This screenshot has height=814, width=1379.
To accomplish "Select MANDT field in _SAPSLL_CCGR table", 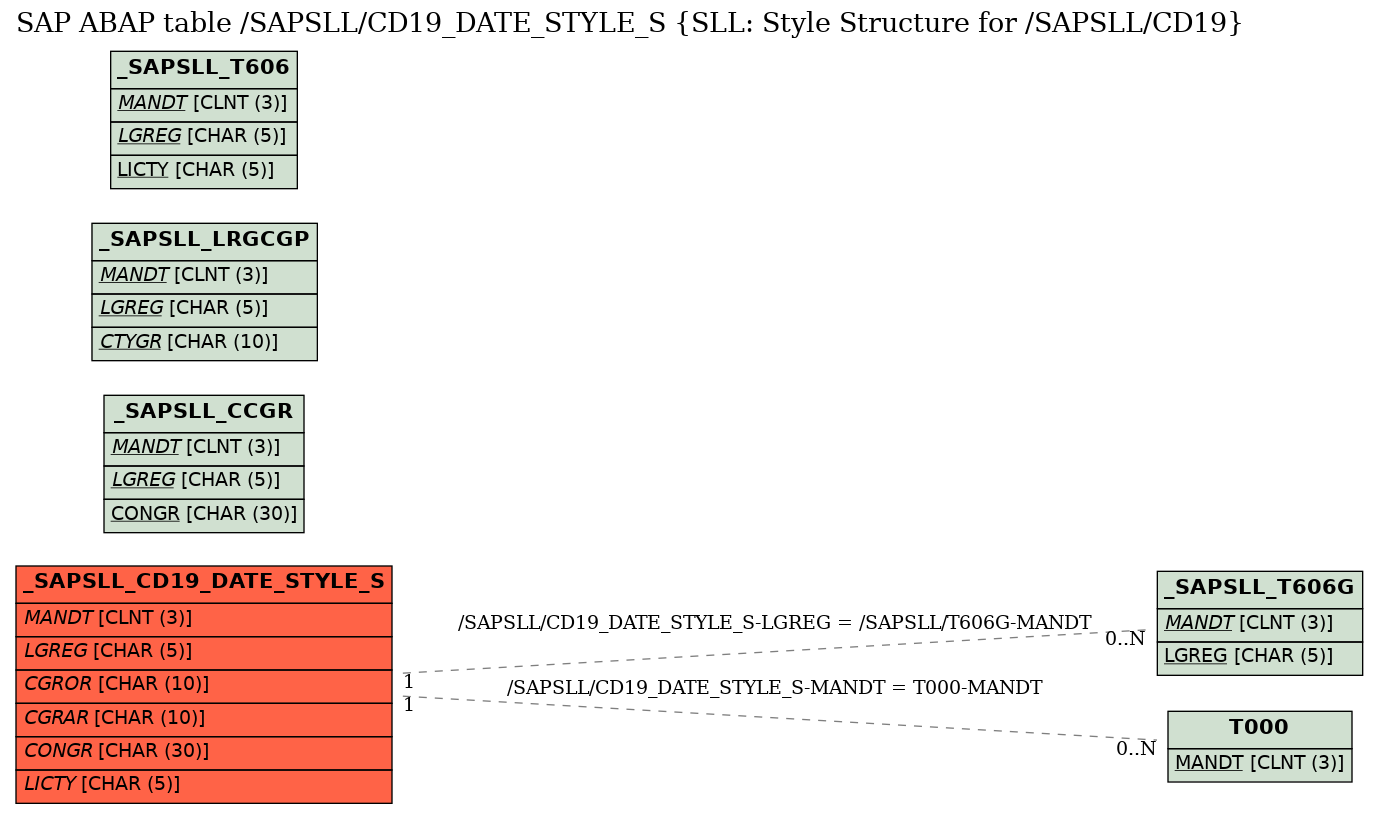I will (203, 449).
